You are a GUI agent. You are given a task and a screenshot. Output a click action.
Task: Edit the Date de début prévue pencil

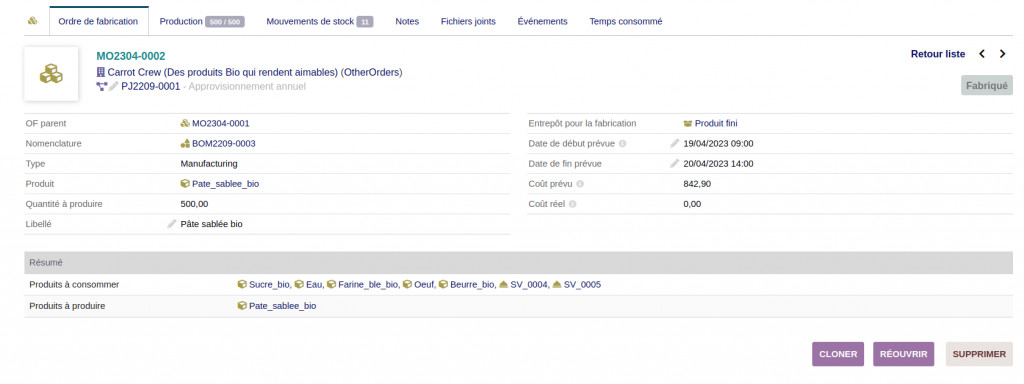tap(675, 144)
